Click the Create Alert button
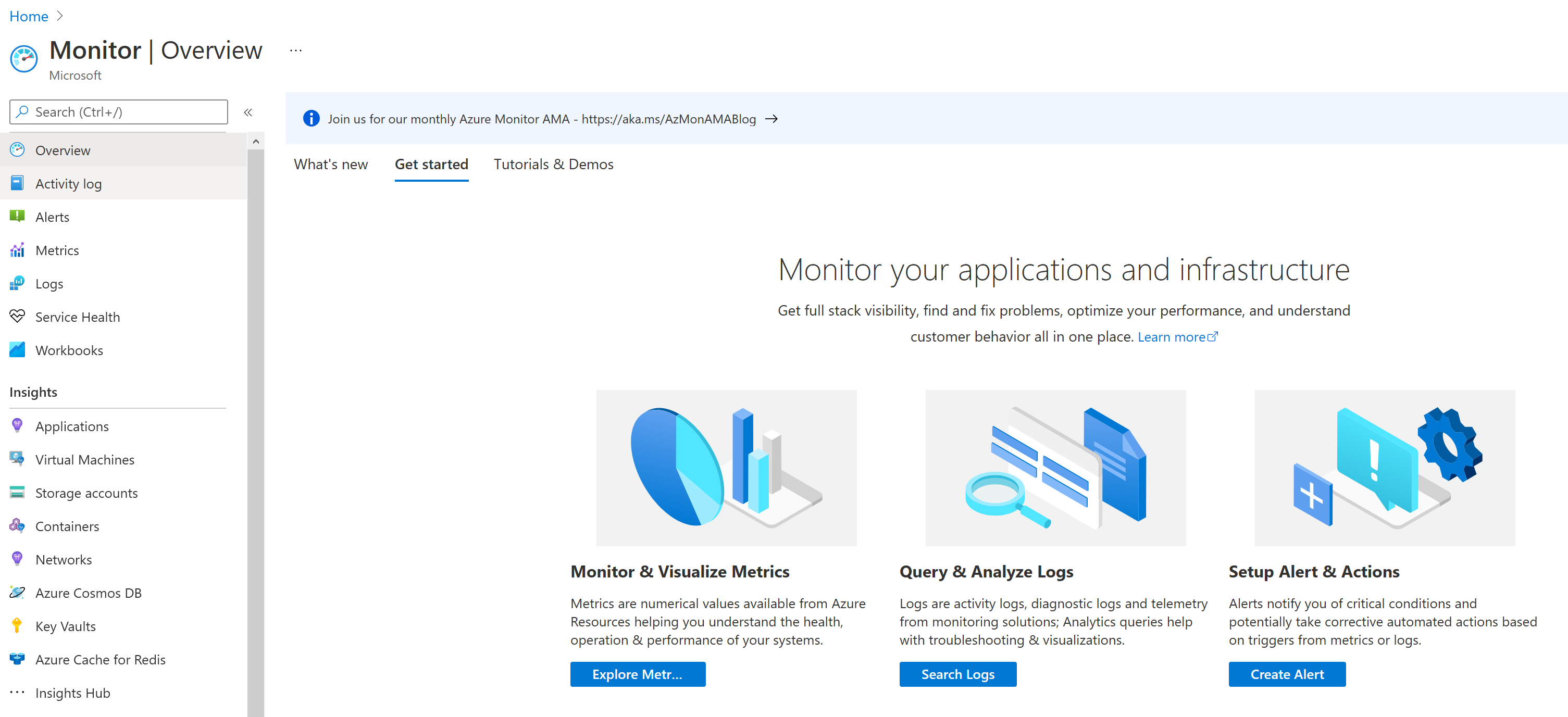Image resolution: width=1568 pixels, height=717 pixels. coord(1287,674)
